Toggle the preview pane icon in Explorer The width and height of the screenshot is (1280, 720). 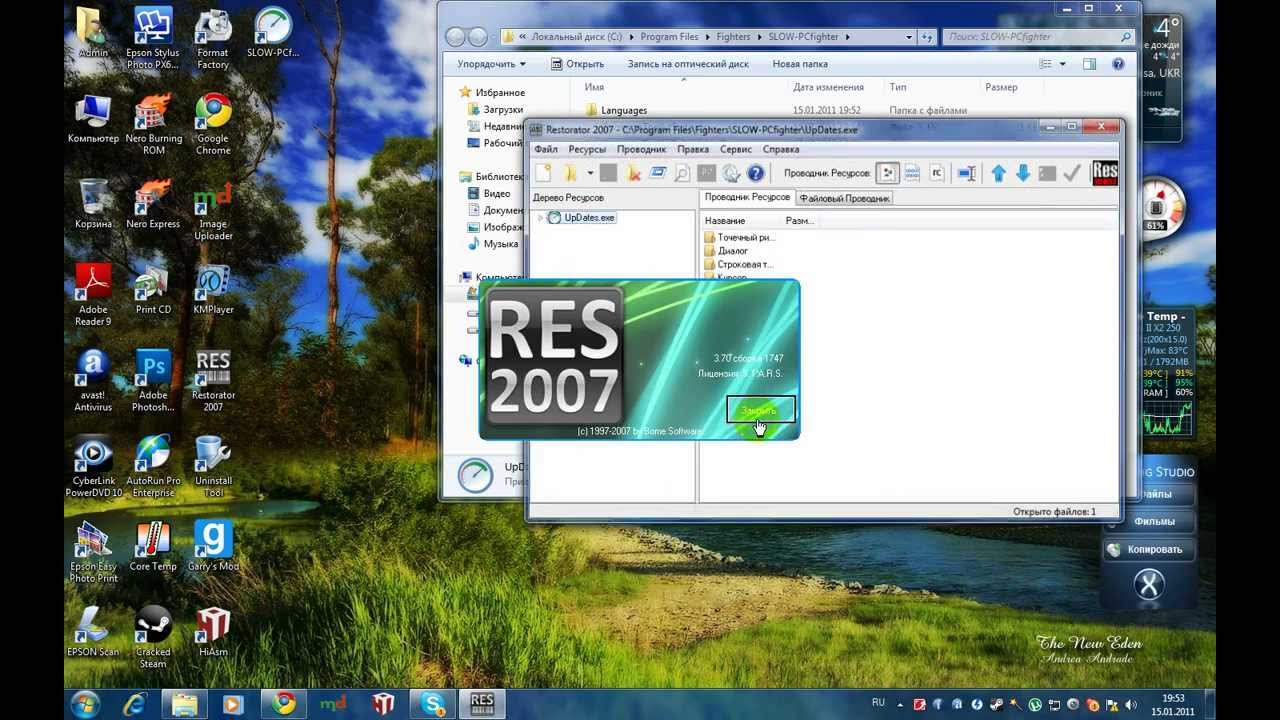(x=1089, y=64)
